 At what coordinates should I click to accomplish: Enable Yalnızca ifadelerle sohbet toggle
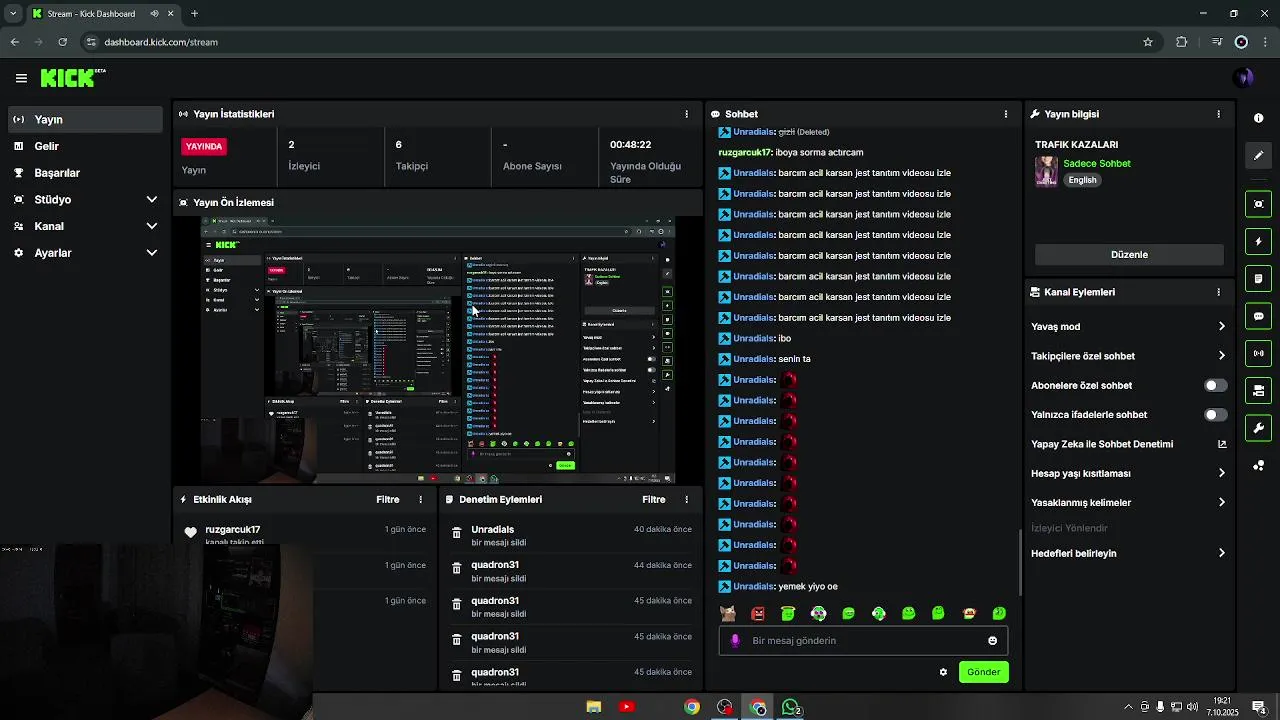(1215, 414)
